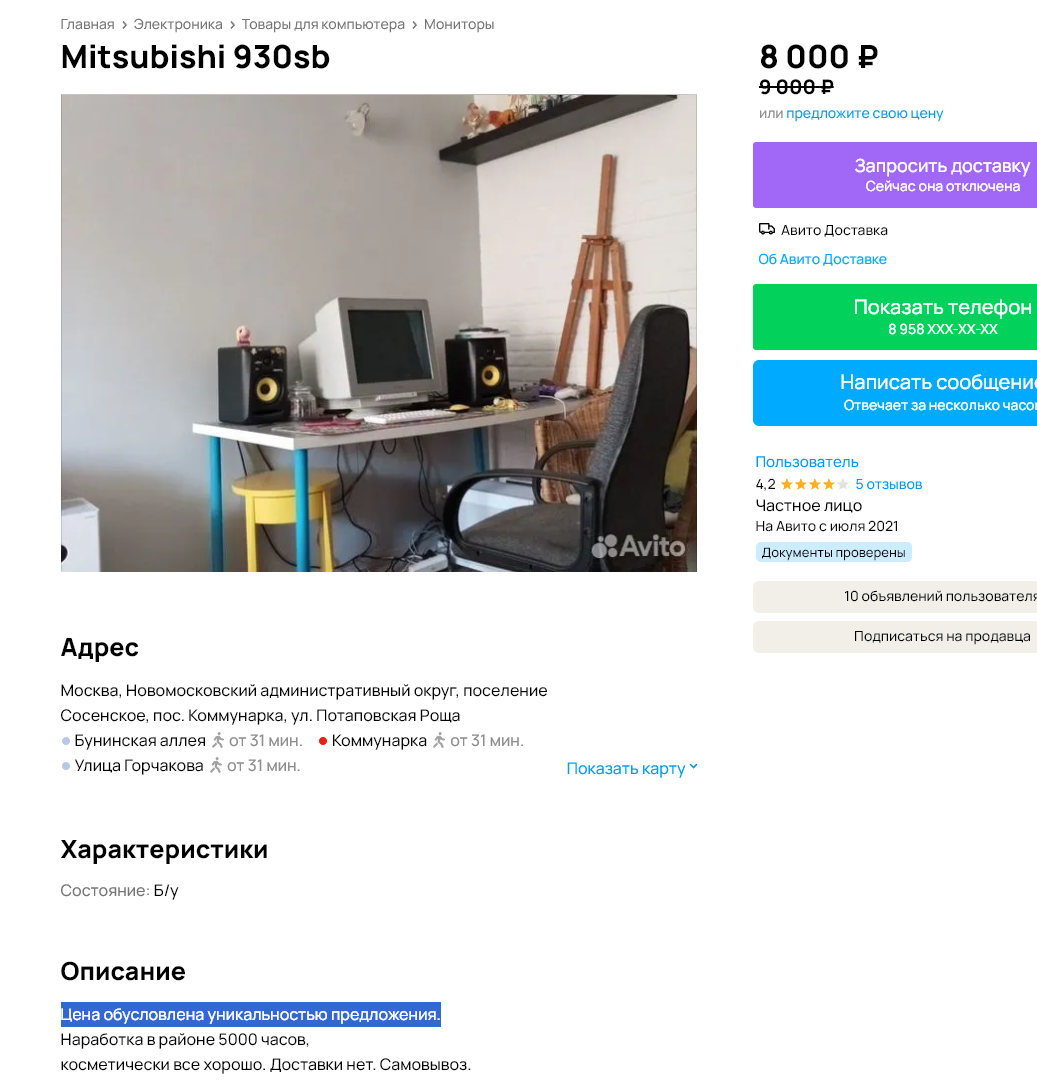The image size is (1037, 1088).
Task: Click the seller star rating
Action: point(814,484)
